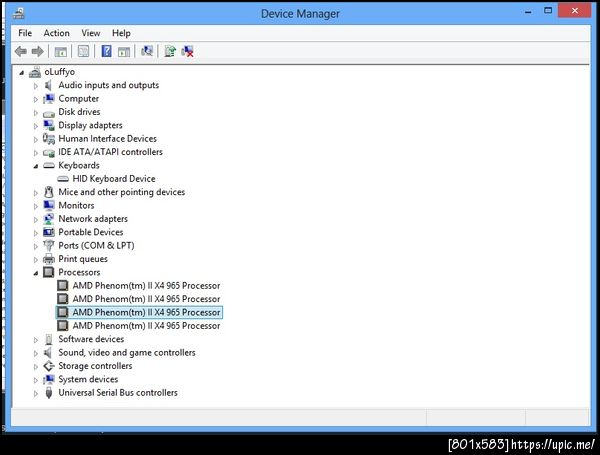This screenshot has width=600, height=455.
Task: Expand the Display adapters arrow
Action: [x=36, y=126]
